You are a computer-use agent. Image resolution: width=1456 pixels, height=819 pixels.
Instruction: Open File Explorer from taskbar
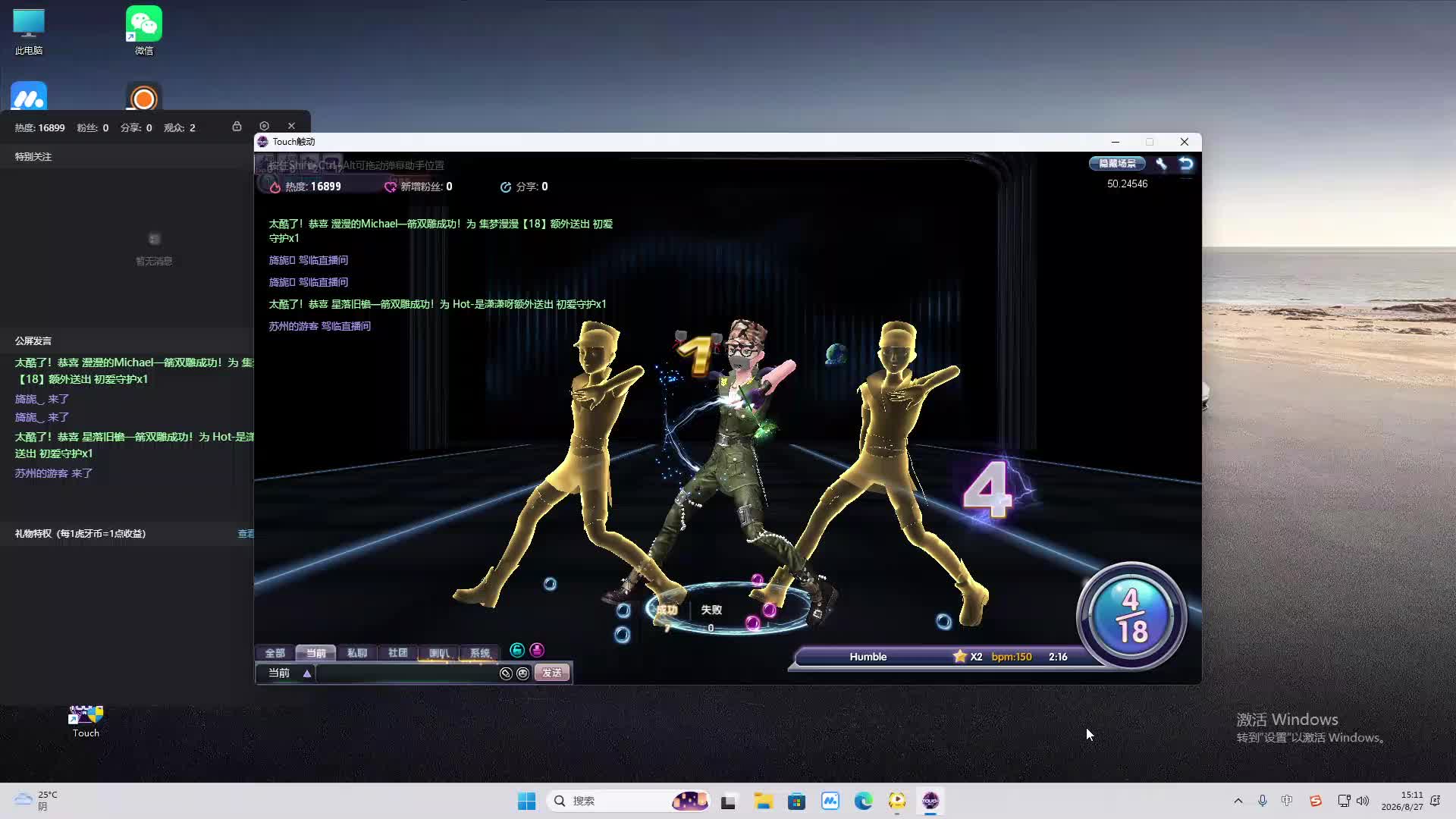pos(763,801)
